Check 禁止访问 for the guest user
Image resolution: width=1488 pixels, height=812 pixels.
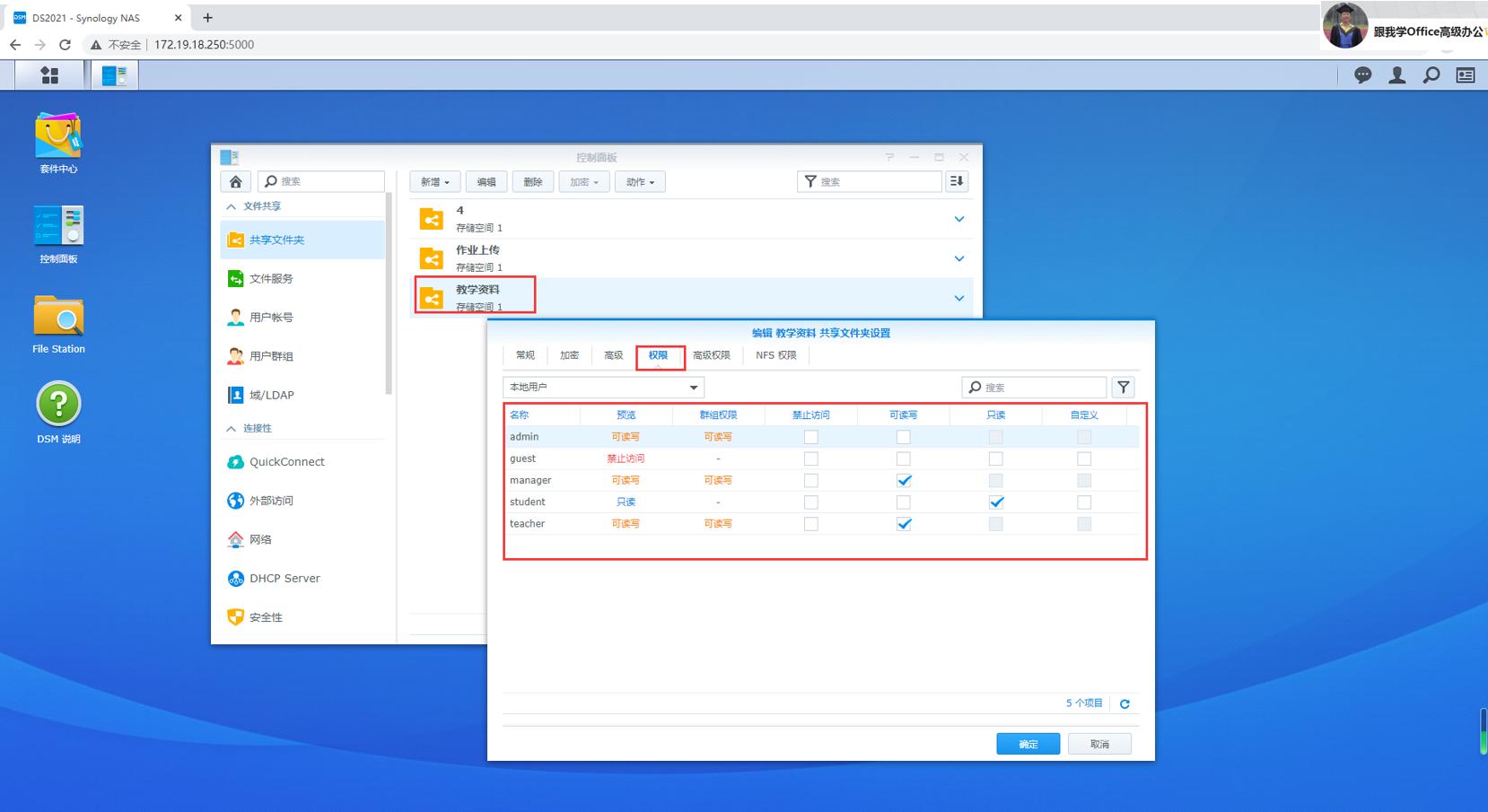click(x=810, y=458)
